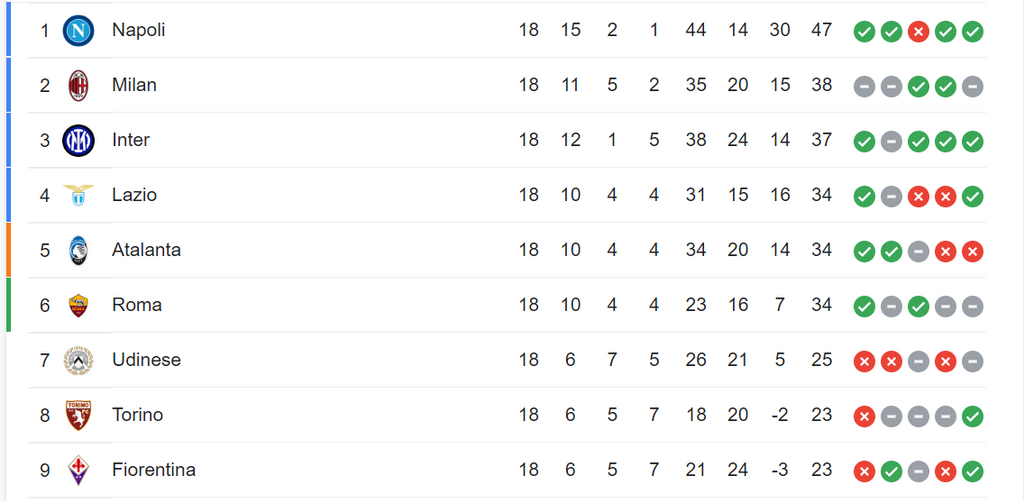This screenshot has width=1024, height=501.
Task: Click Torino's most recent win result icon
Action: pos(972,415)
